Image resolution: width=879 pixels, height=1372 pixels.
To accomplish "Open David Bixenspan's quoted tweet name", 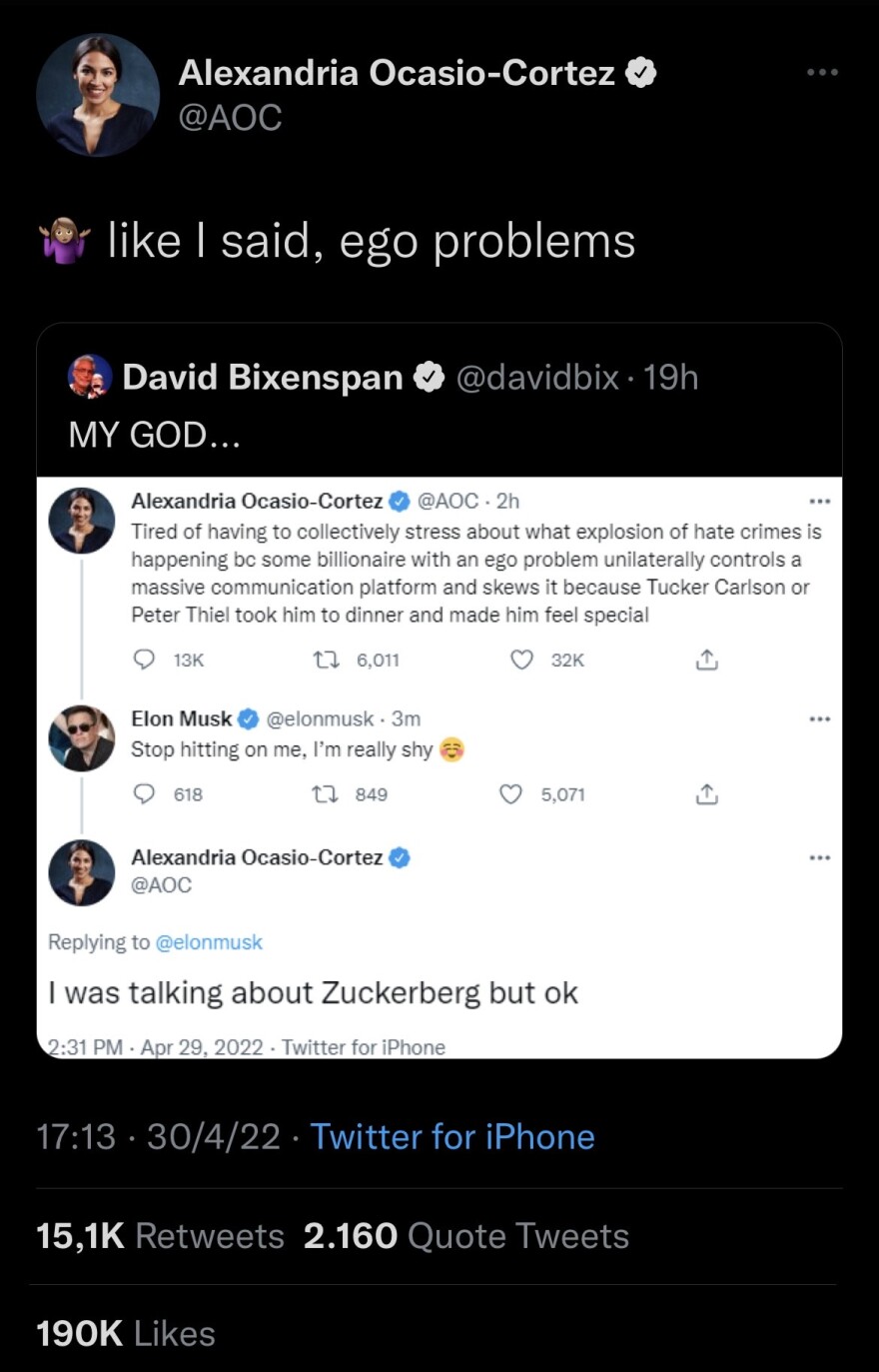I will tap(263, 377).
